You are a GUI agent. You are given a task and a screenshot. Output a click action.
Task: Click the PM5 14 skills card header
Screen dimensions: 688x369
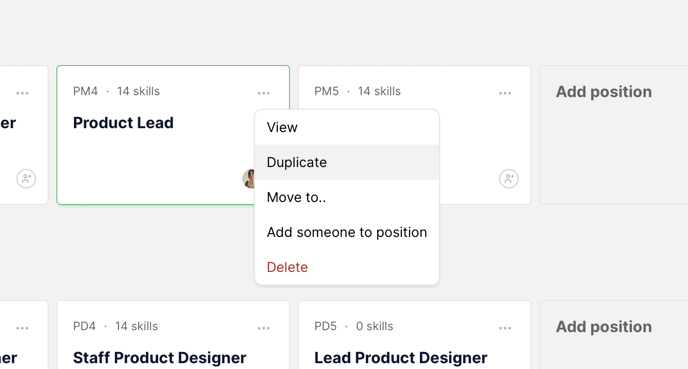357,91
